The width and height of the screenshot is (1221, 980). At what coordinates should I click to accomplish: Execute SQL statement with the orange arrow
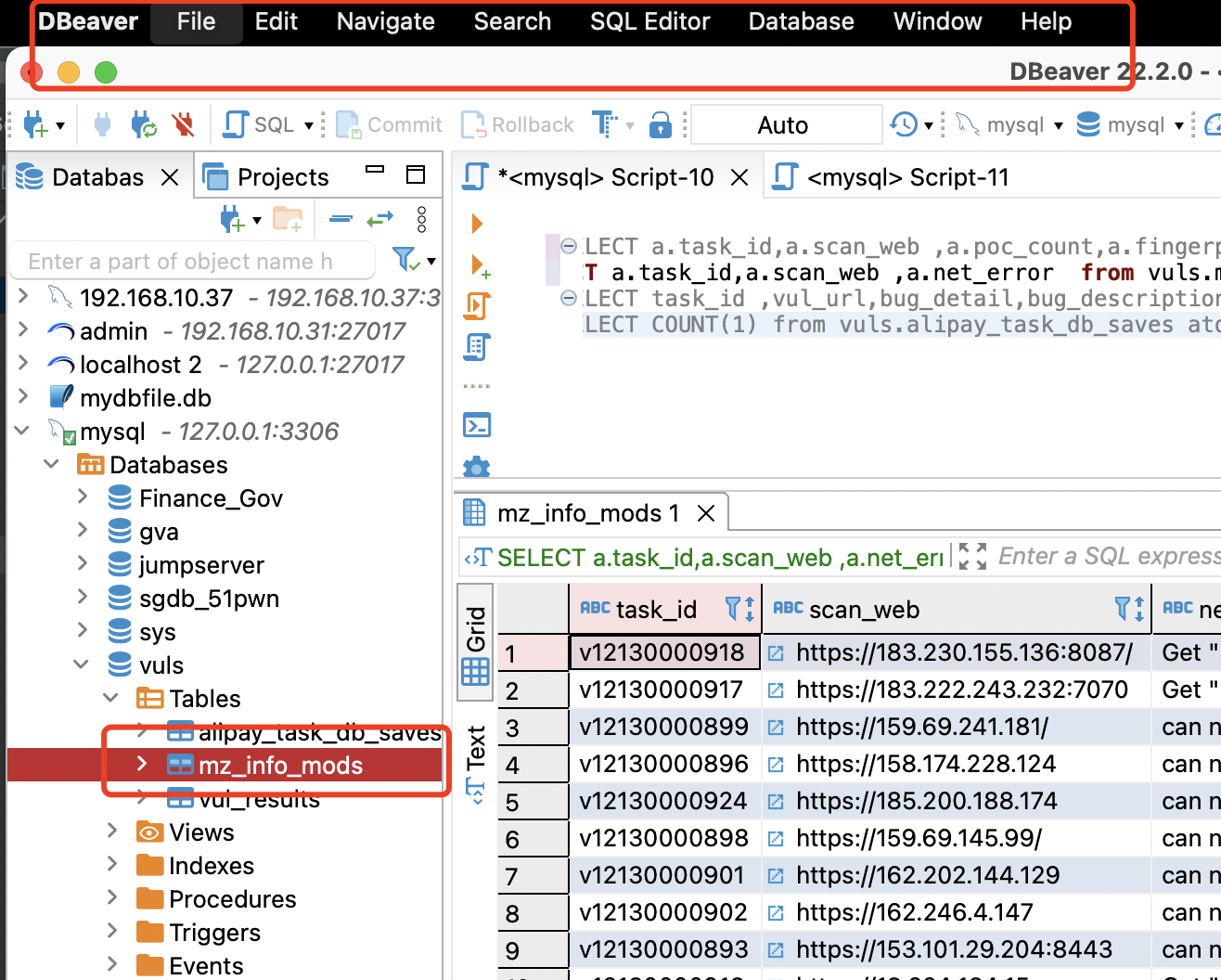pyautogui.click(x=477, y=224)
